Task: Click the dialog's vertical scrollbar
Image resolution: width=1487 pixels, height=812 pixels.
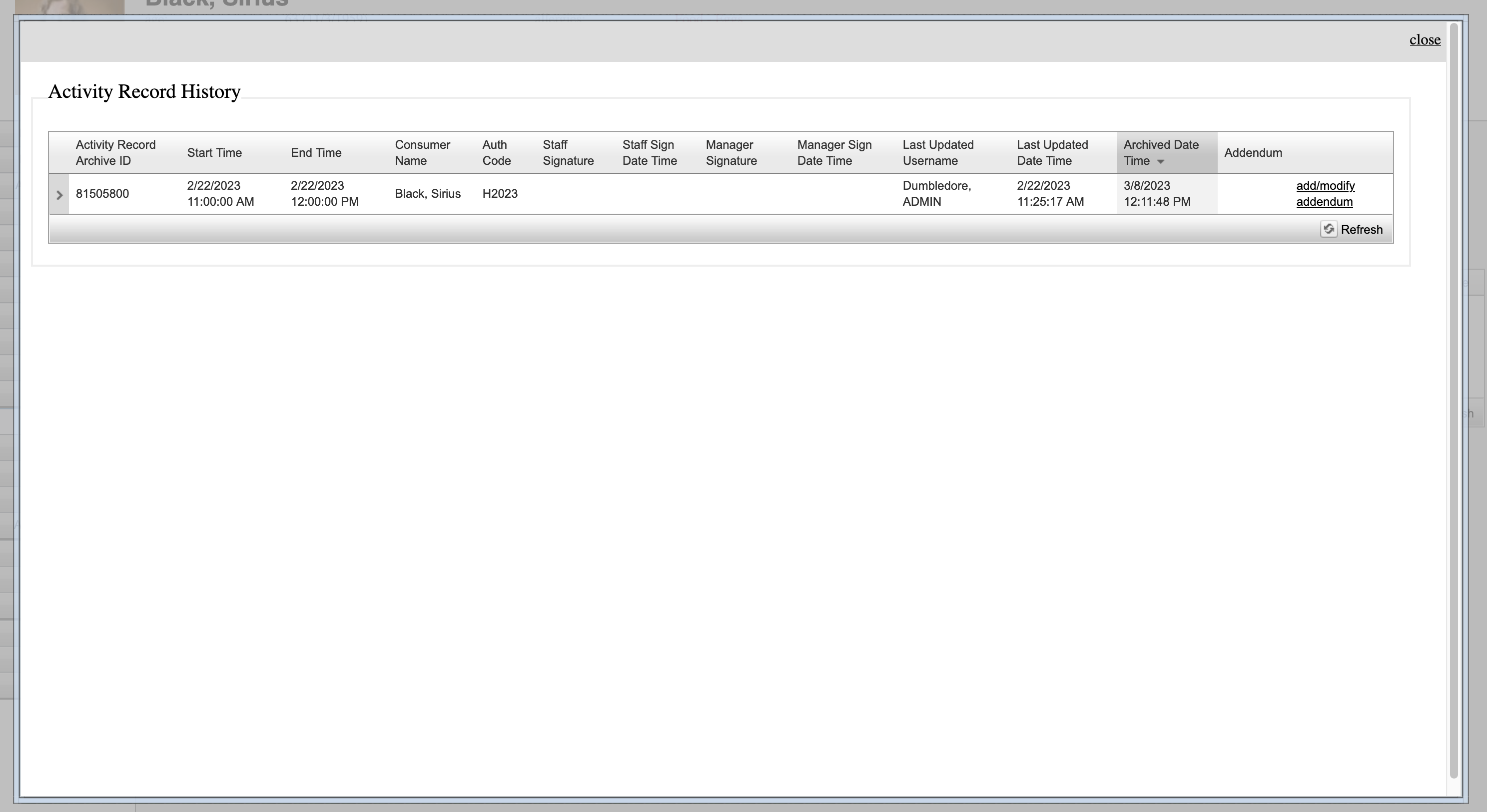Action: coord(1454,401)
